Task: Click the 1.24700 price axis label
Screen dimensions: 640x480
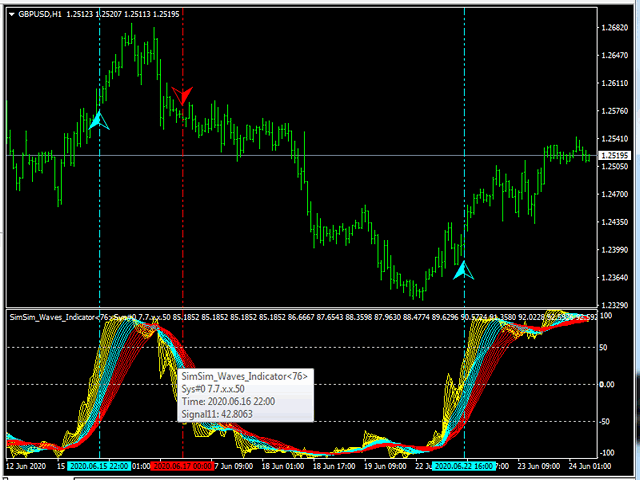Action: pyautogui.click(x=615, y=194)
